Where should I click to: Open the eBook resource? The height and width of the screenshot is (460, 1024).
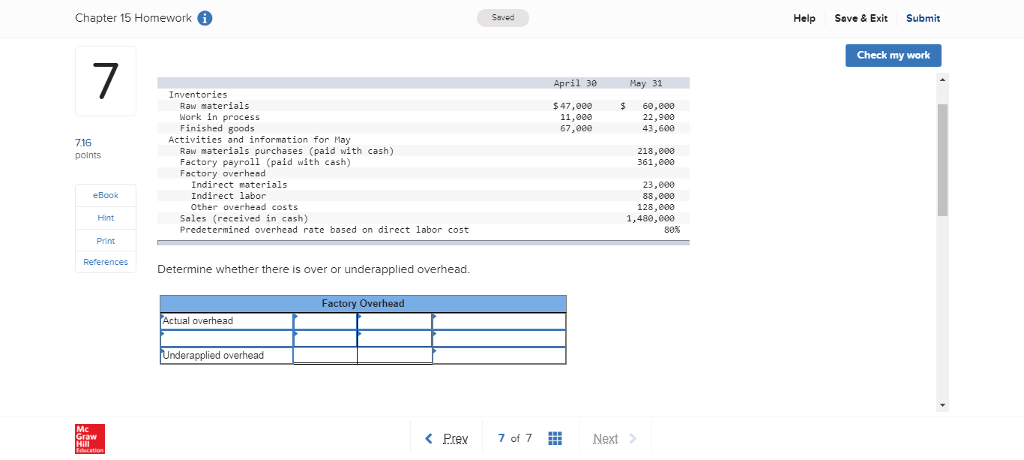click(x=105, y=195)
